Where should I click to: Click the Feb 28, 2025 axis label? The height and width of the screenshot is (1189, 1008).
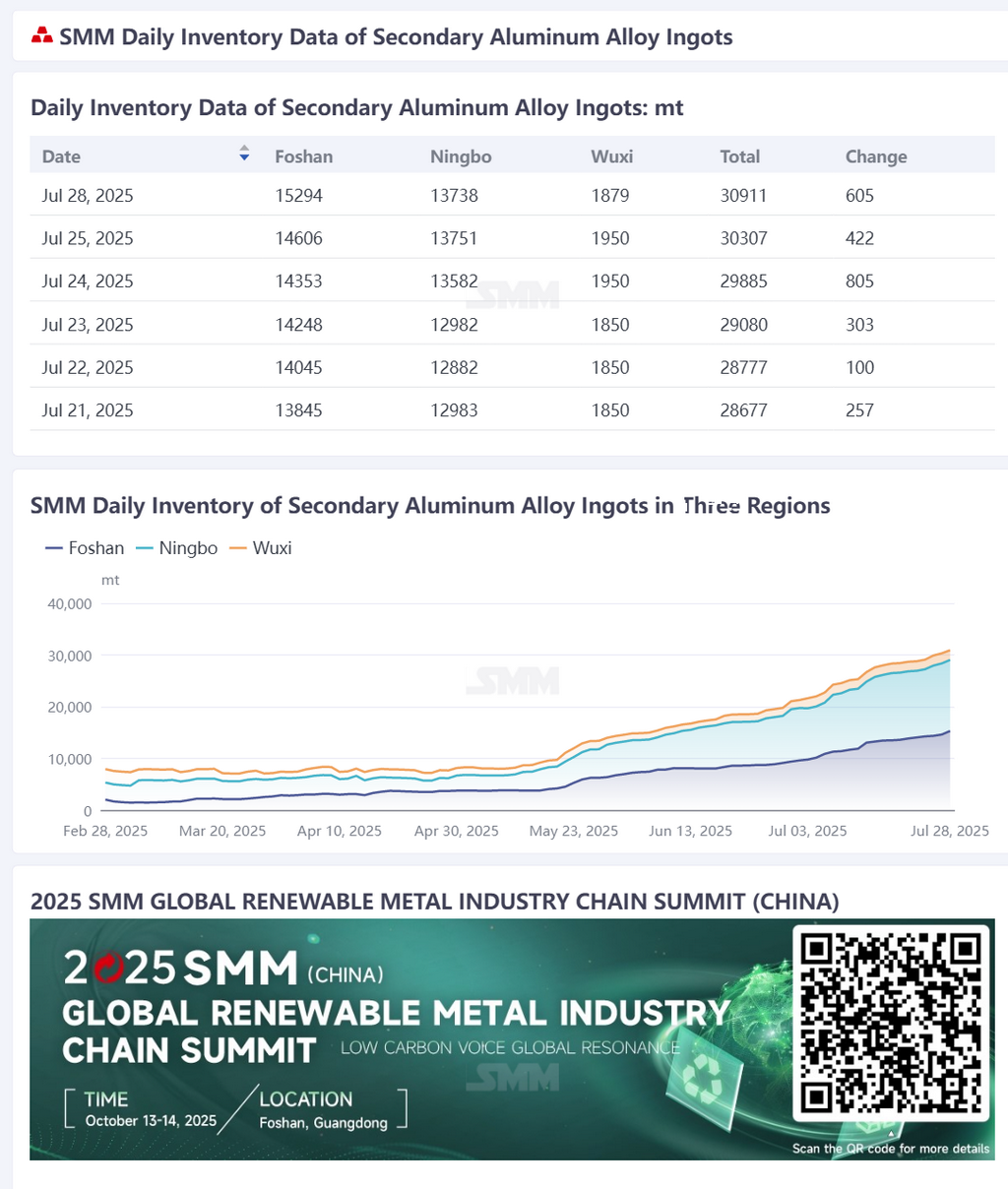(105, 831)
